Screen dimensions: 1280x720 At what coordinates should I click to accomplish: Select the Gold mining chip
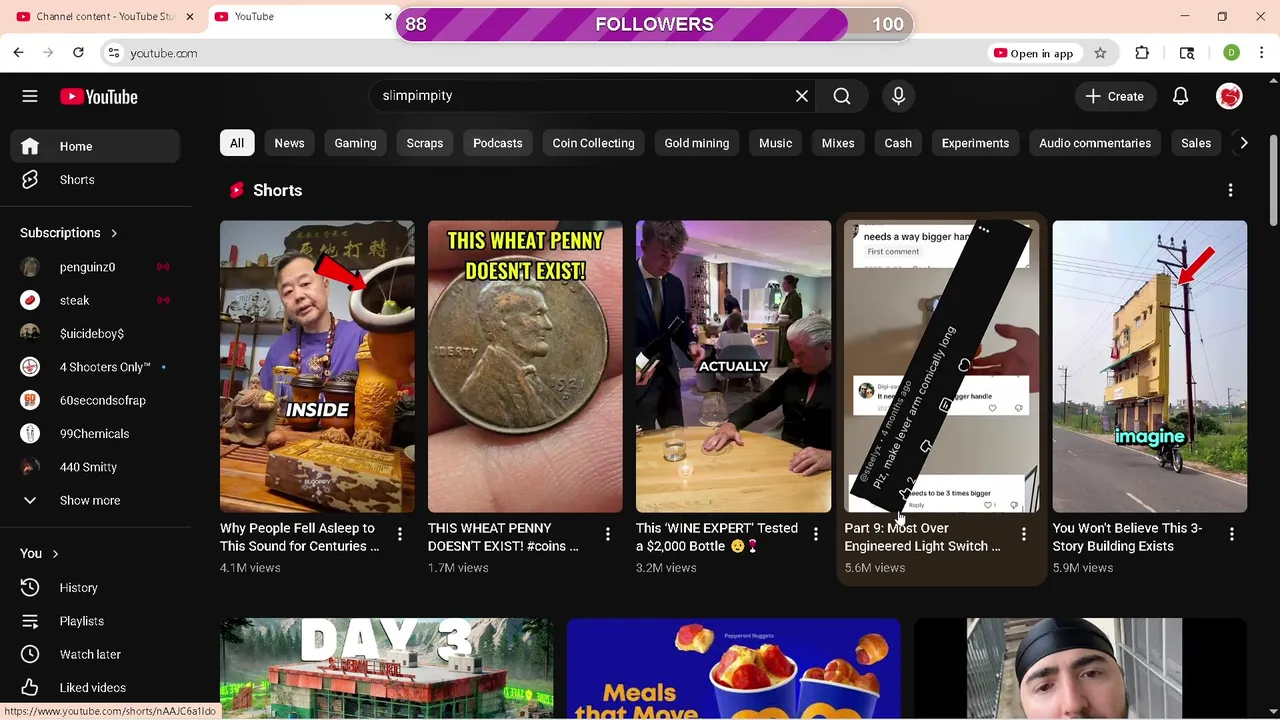(x=697, y=143)
